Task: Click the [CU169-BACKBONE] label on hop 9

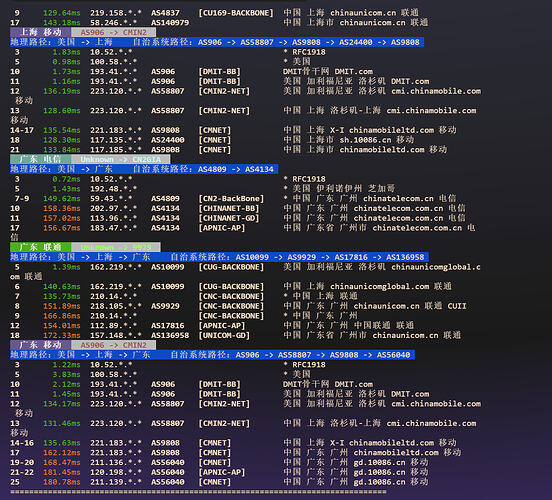Action: click(x=236, y=13)
